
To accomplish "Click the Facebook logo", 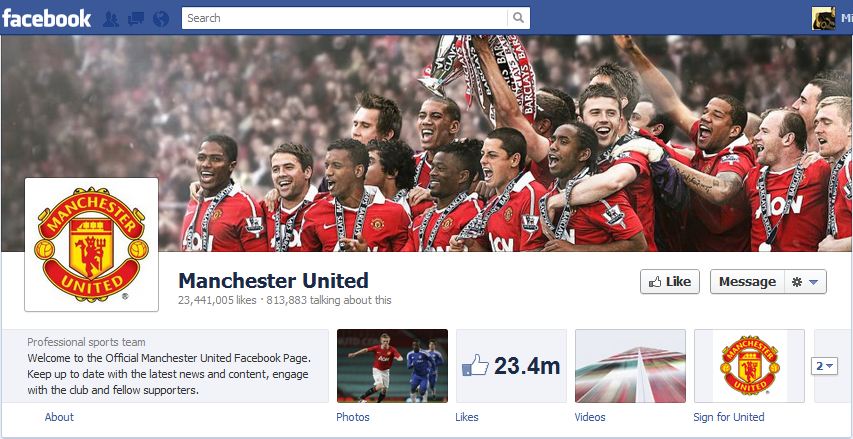I will (46, 18).
